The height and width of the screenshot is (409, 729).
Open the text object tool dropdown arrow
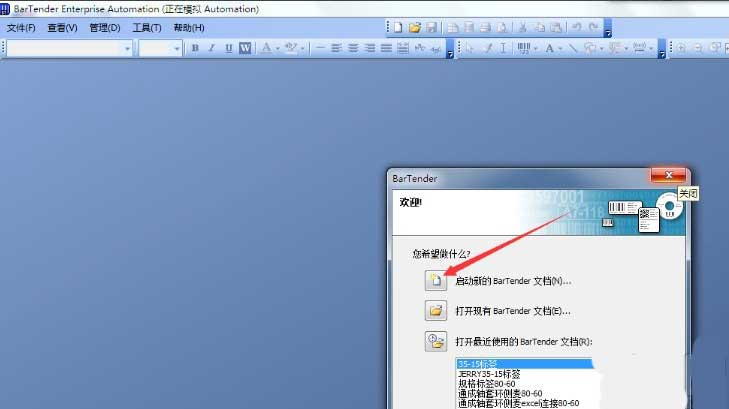click(560, 48)
